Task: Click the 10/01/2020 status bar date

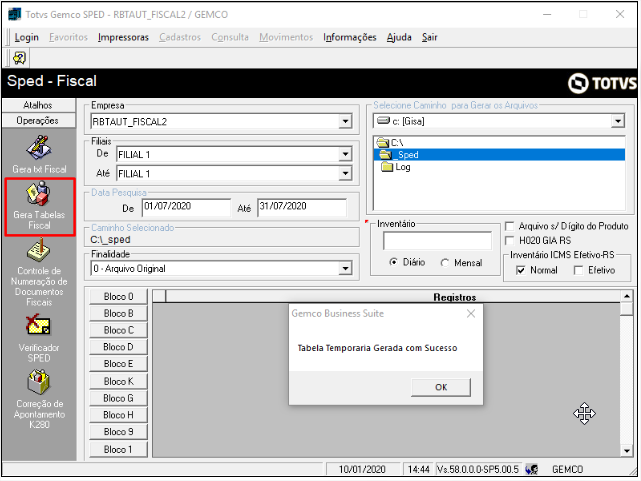Action: coord(362,469)
